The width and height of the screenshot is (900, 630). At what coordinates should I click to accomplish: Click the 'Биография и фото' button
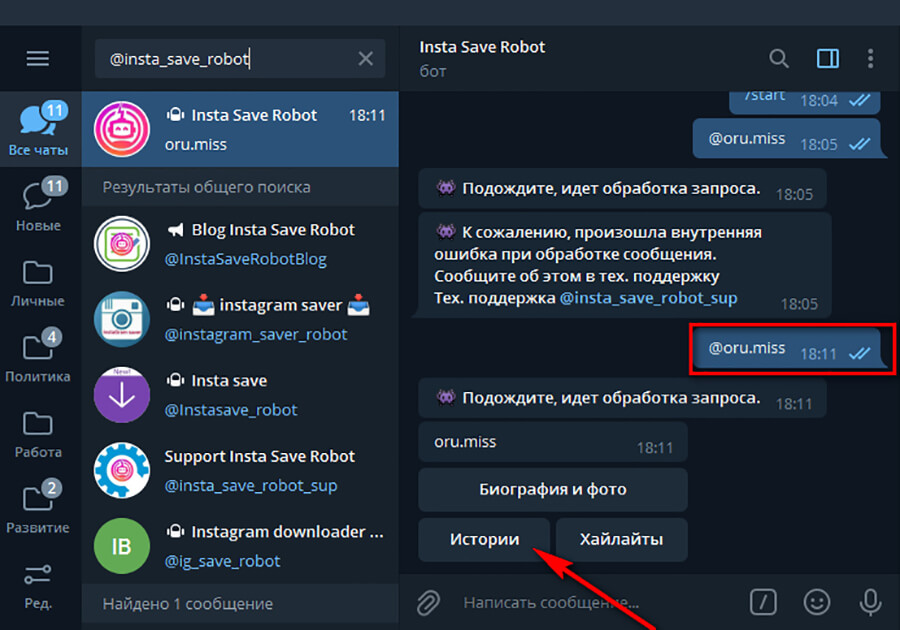[553, 490]
